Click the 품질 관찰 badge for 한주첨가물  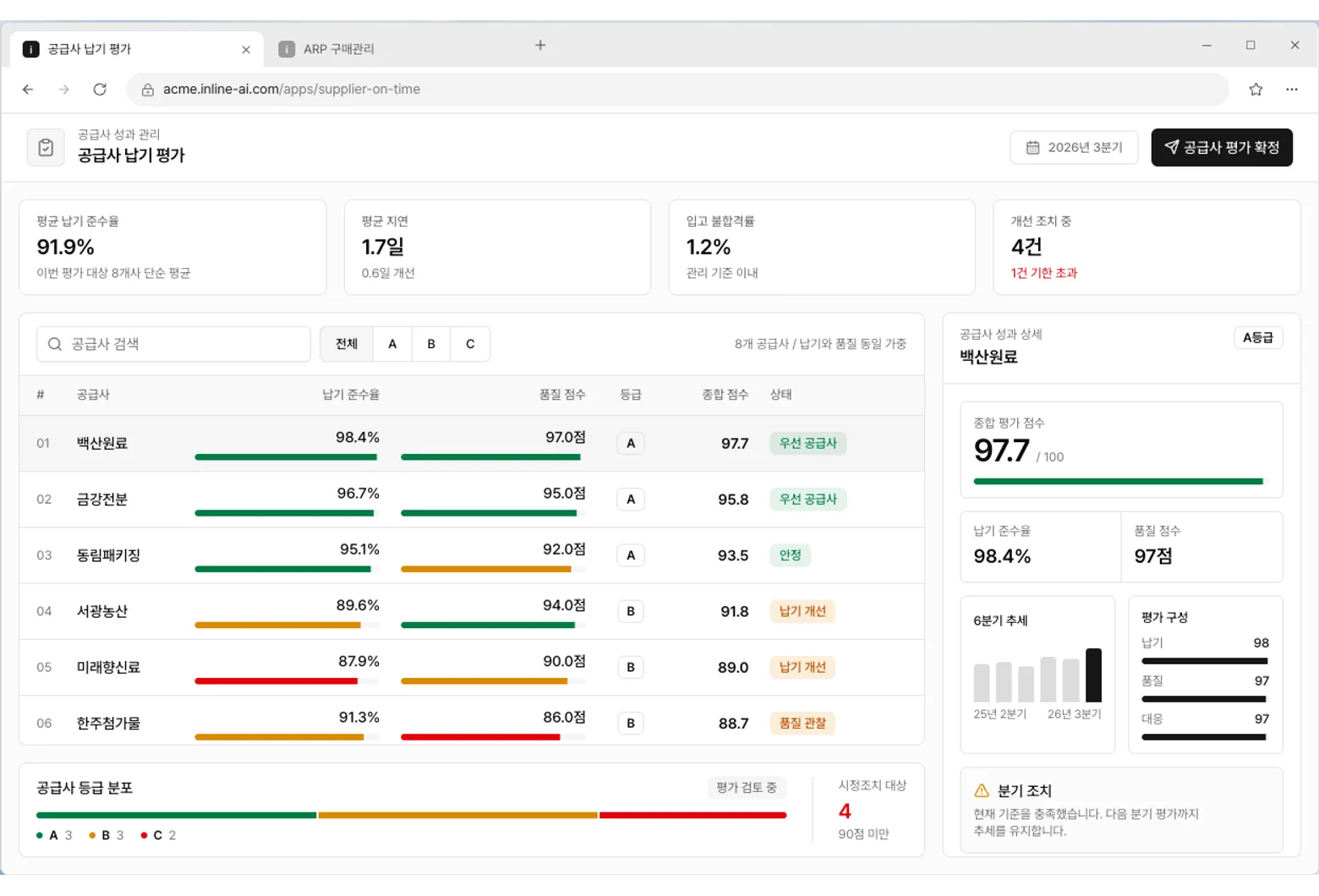click(802, 723)
